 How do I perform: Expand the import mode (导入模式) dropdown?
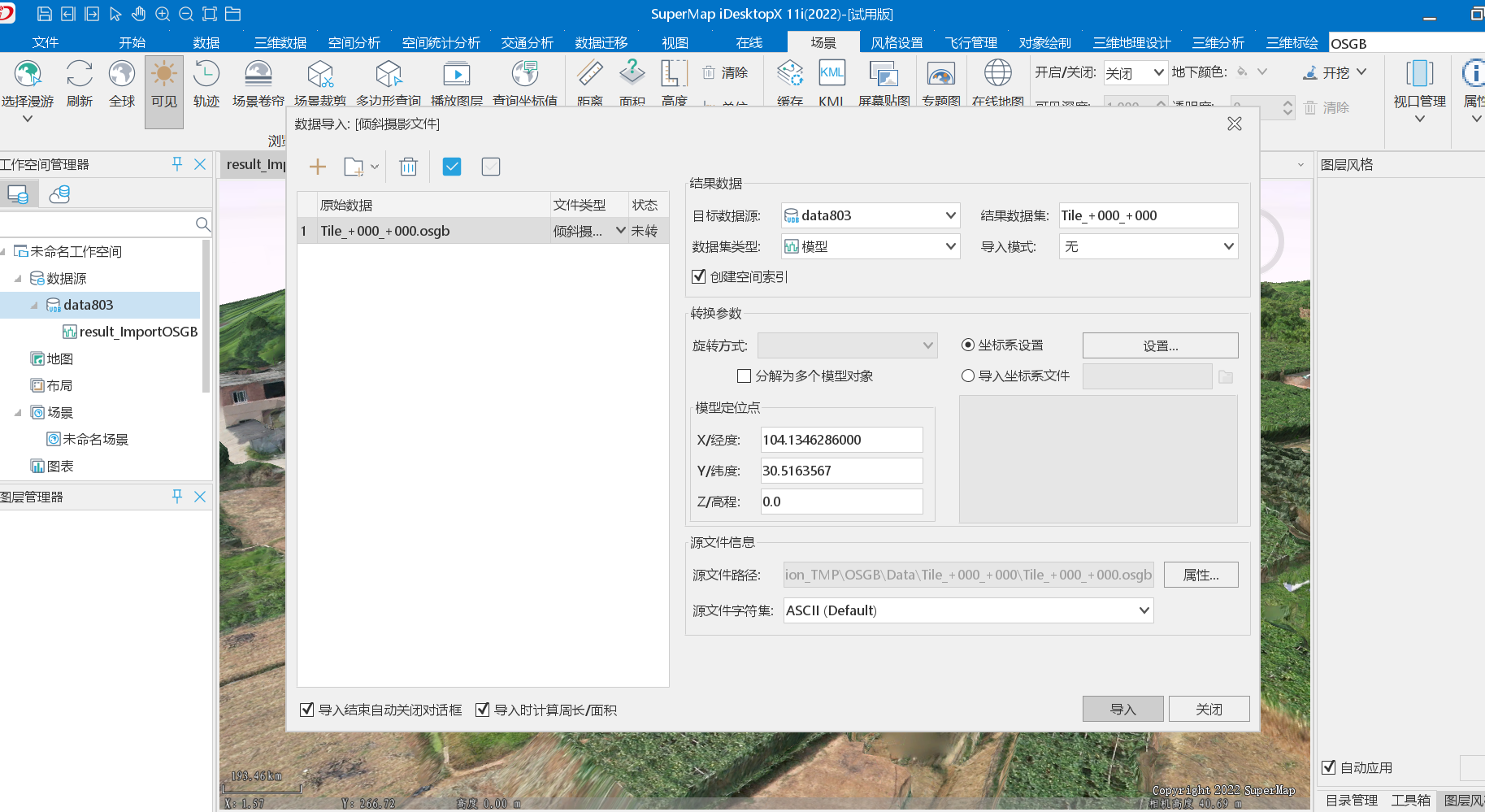[1148, 246]
